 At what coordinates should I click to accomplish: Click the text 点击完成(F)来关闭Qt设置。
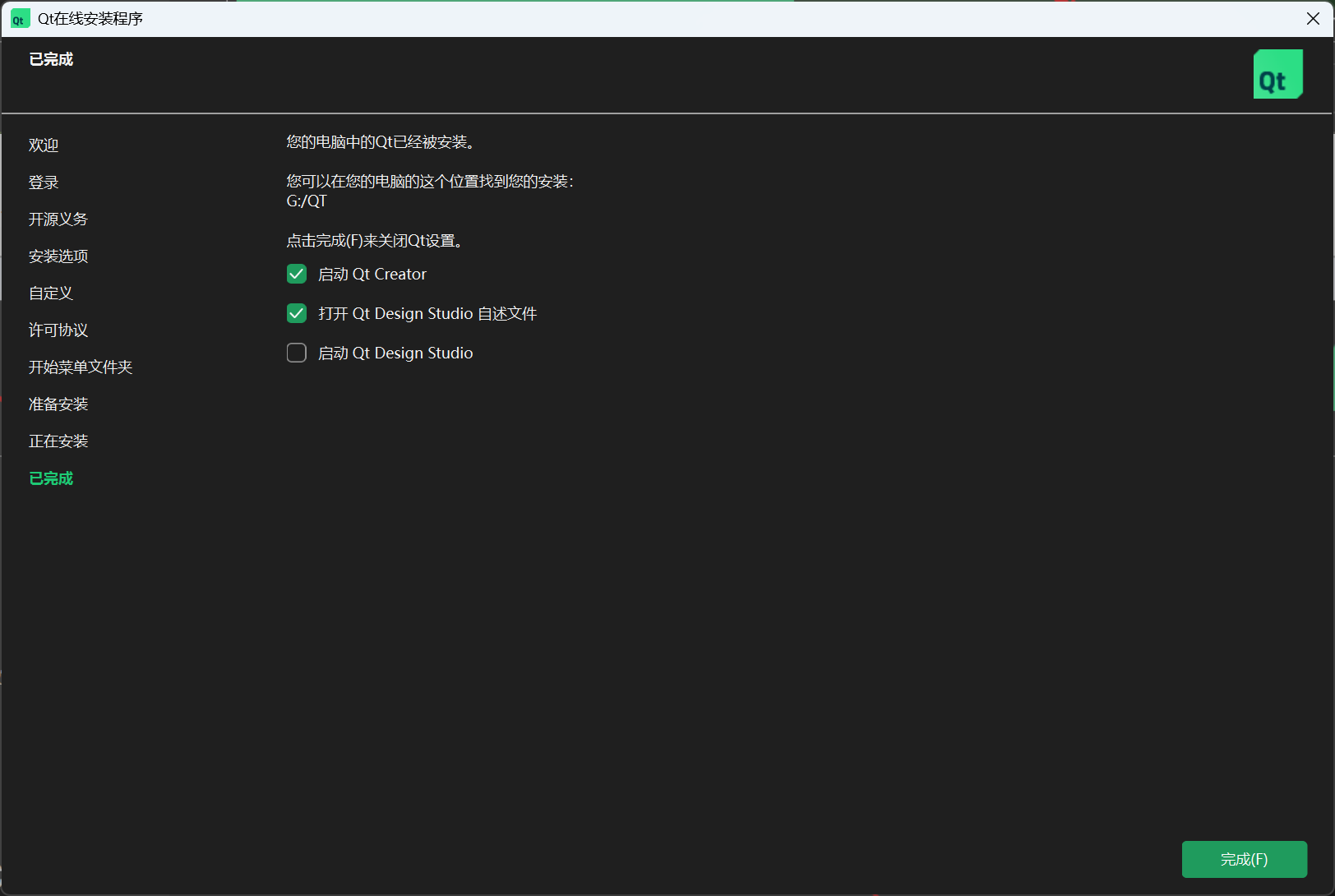point(375,241)
